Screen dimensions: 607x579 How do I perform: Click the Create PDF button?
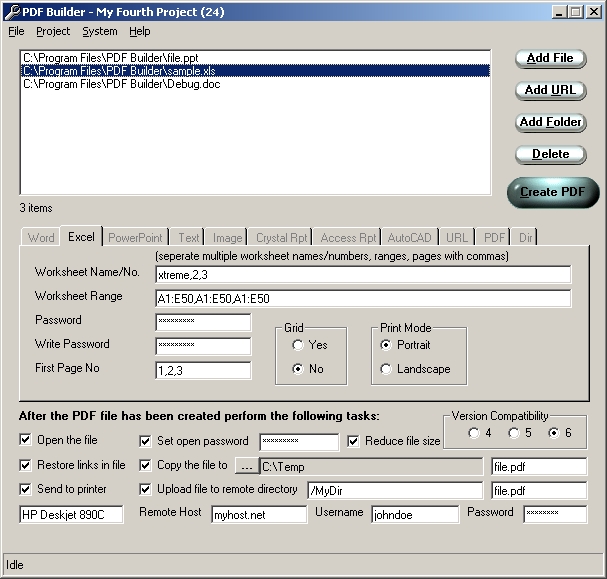pyautogui.click(x=552, y=192)
